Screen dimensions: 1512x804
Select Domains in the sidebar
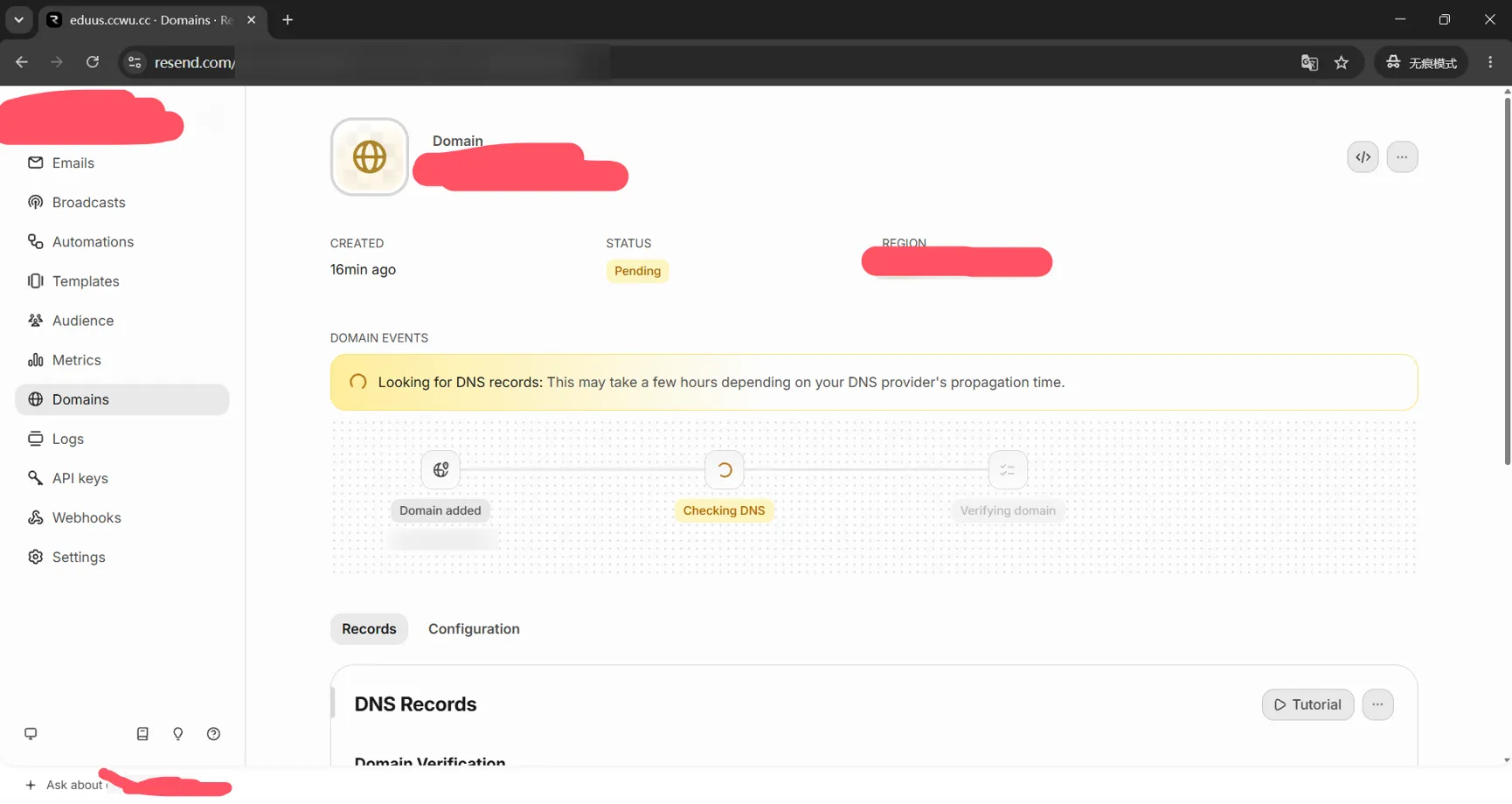(x=122, y=399)
